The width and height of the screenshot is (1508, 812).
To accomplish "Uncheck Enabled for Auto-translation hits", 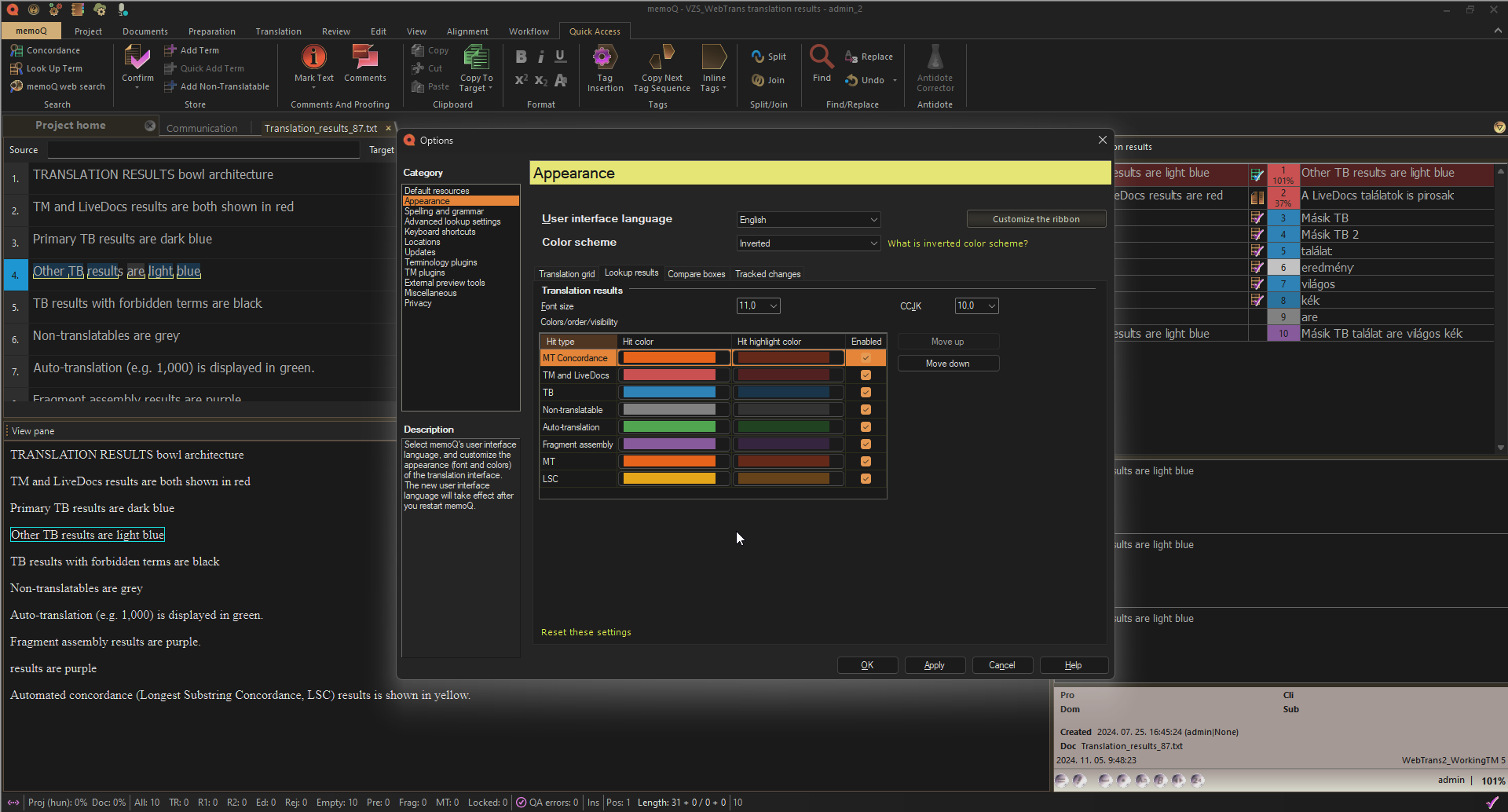I will tap(866, 426).
